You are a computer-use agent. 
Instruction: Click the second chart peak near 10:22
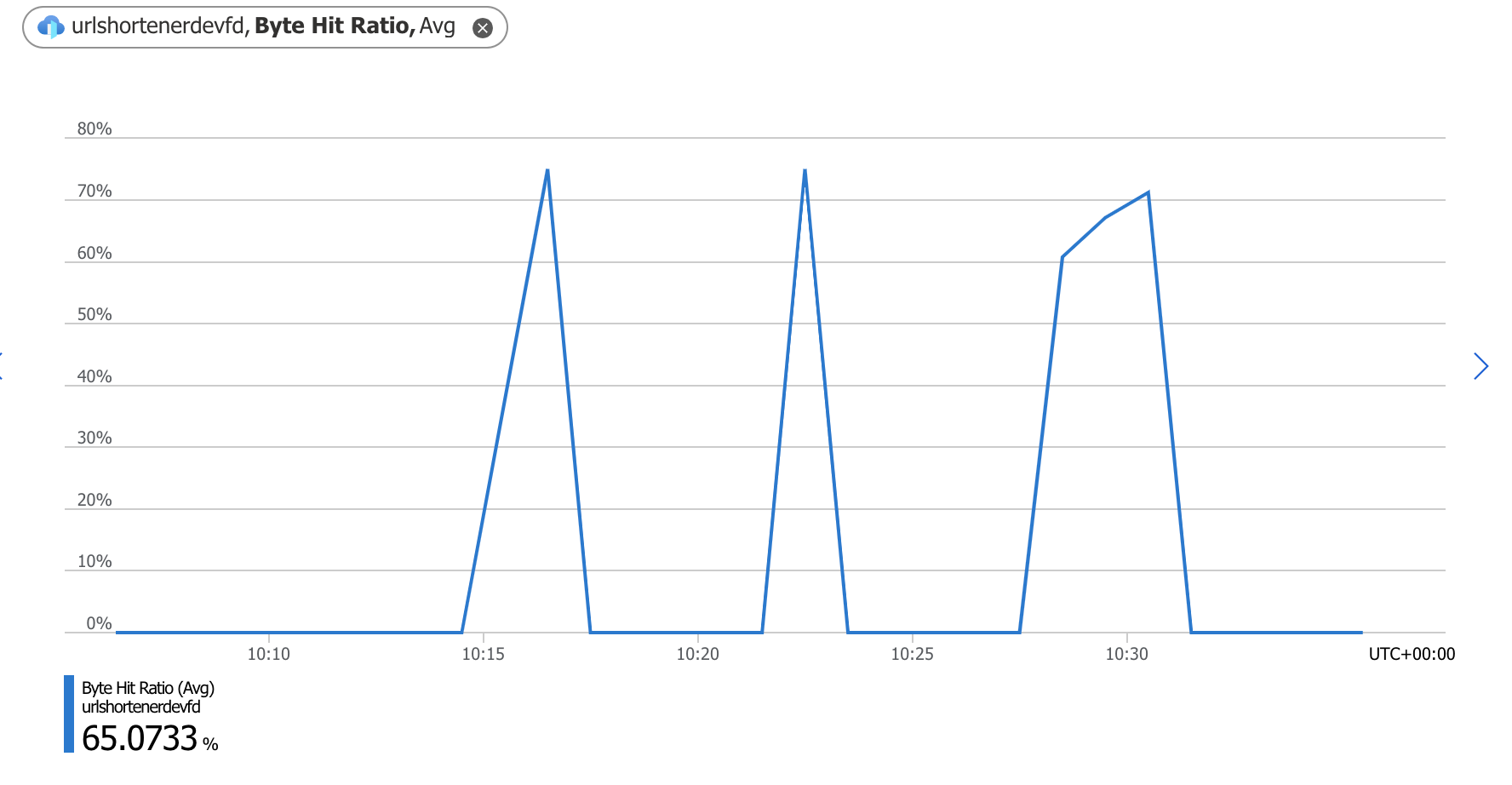tap(805, 170)
